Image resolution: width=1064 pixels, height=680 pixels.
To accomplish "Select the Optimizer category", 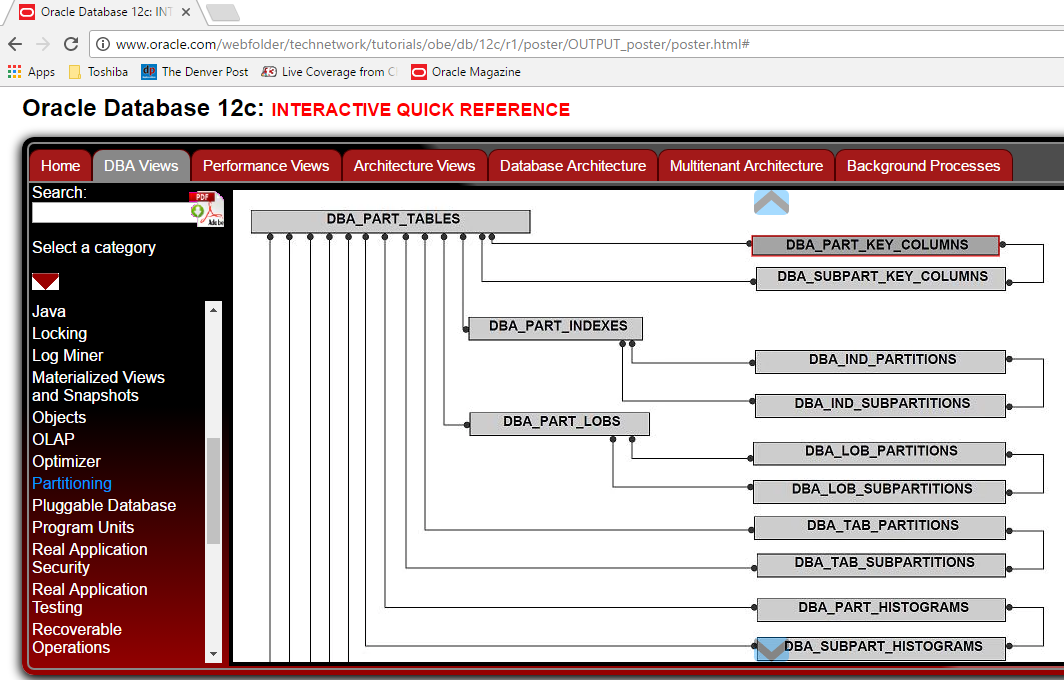I will point(66,461).
